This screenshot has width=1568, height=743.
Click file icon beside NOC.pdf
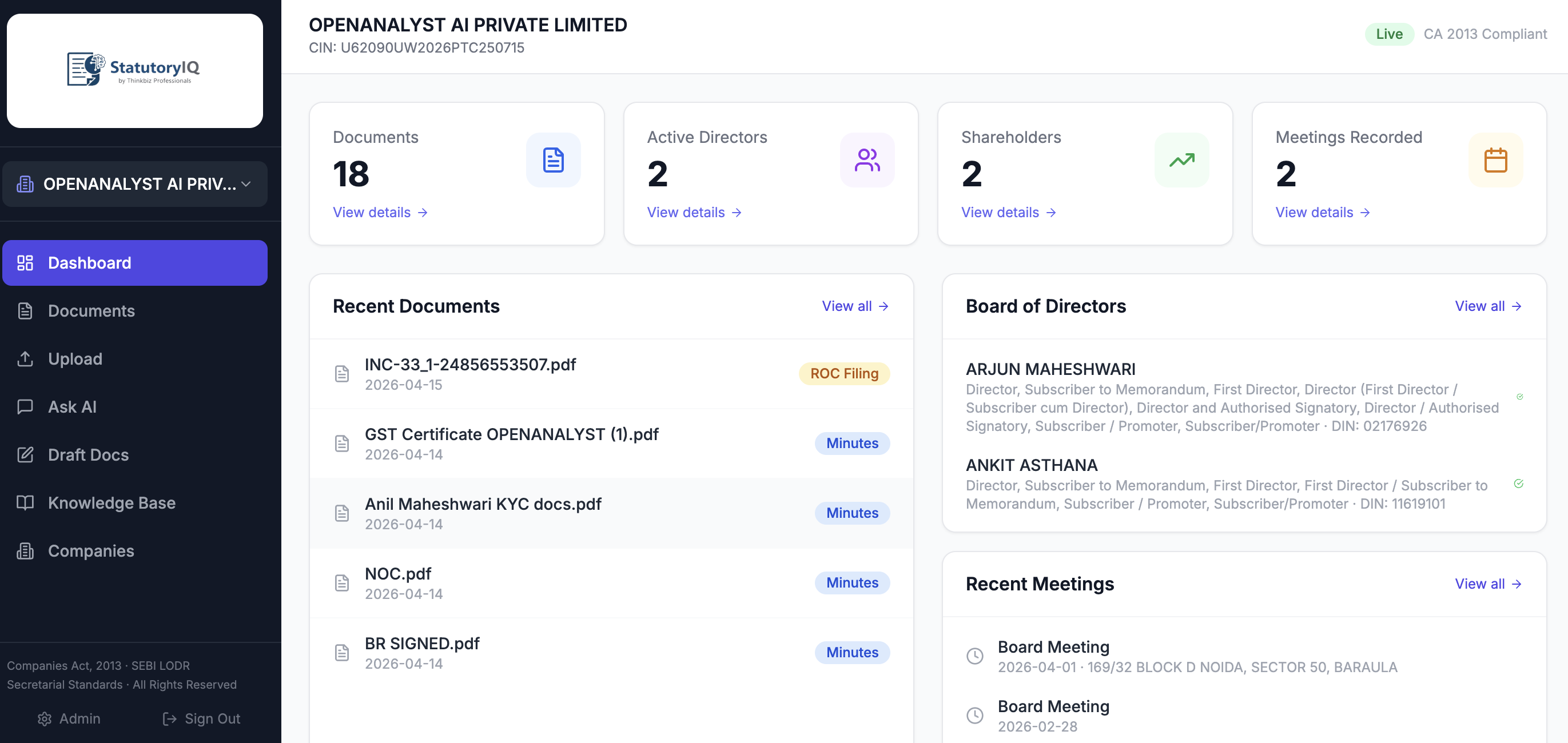click(342, 583)
